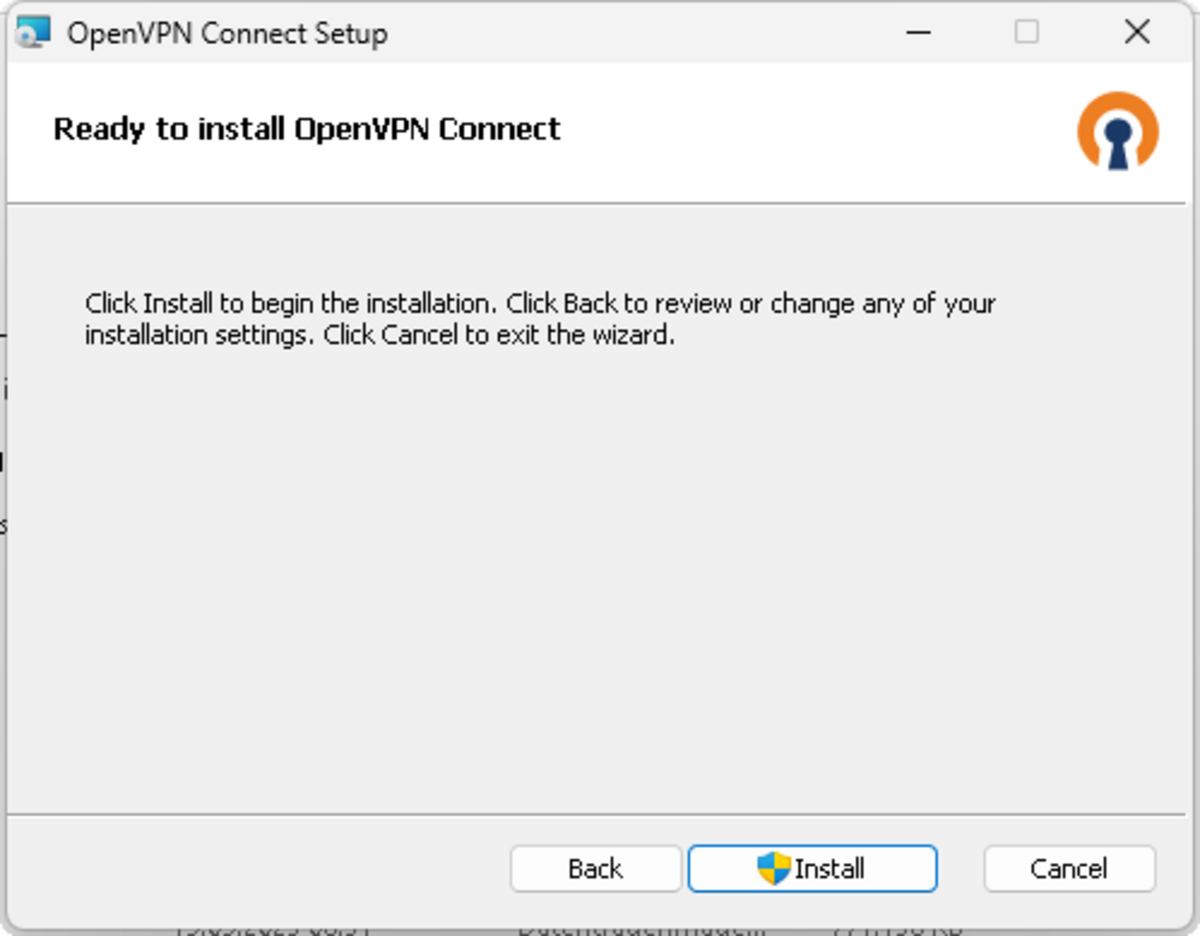Click the "Ready to install OpenVPN Connect" heading
1200x936 pixels.
coord(307,129)
